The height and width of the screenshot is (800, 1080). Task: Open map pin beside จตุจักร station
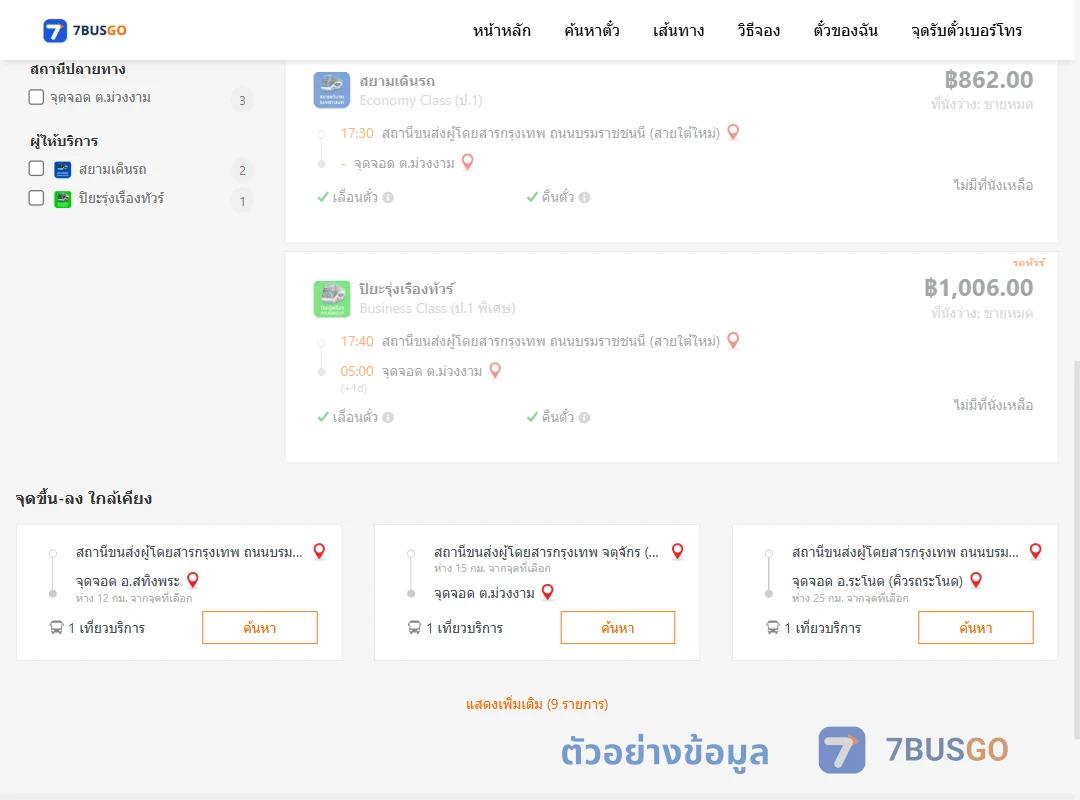[678, 551]
